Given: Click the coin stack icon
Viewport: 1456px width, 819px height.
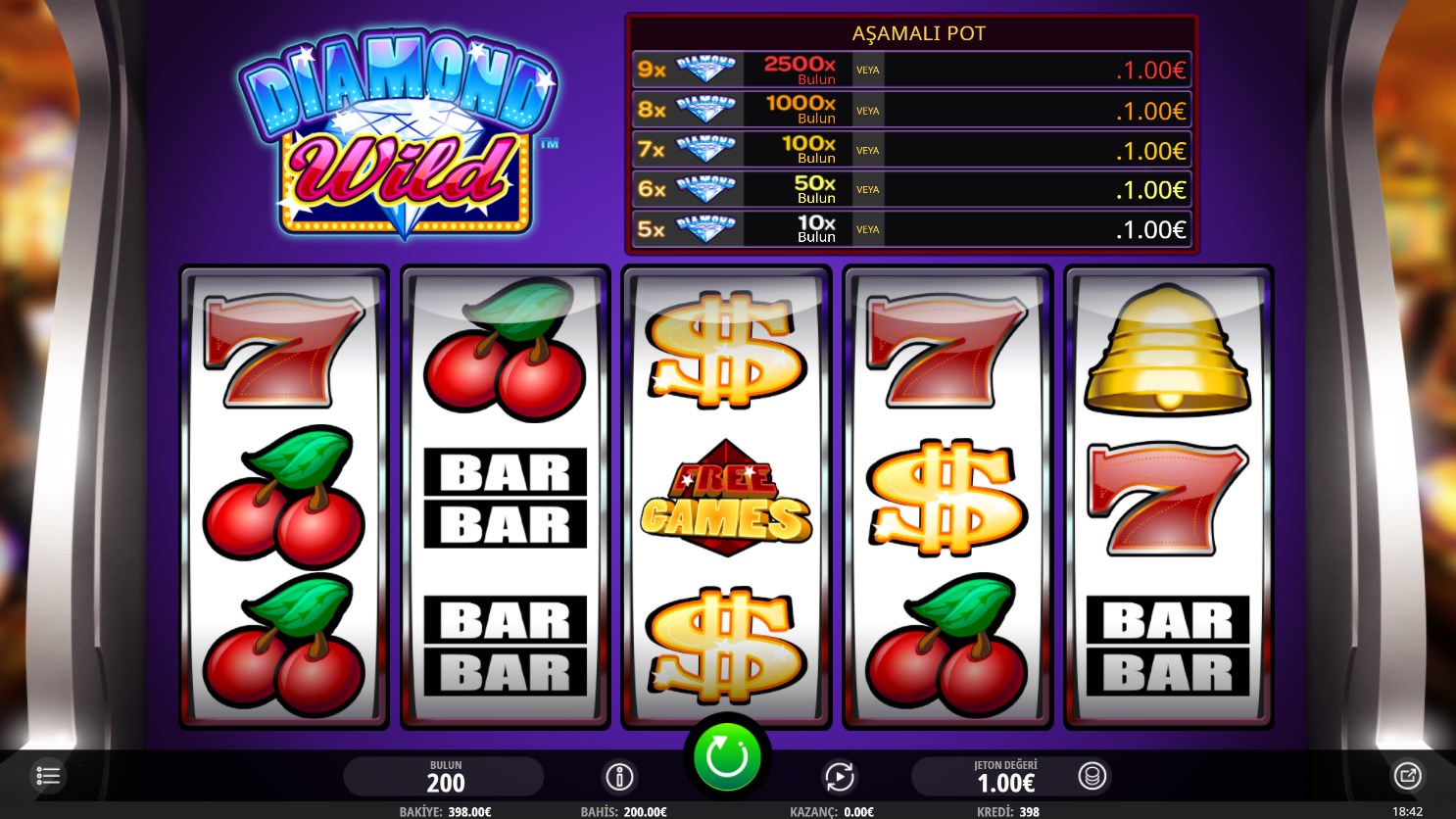Looking at the screenshot, I should [x=1092, y=777].
